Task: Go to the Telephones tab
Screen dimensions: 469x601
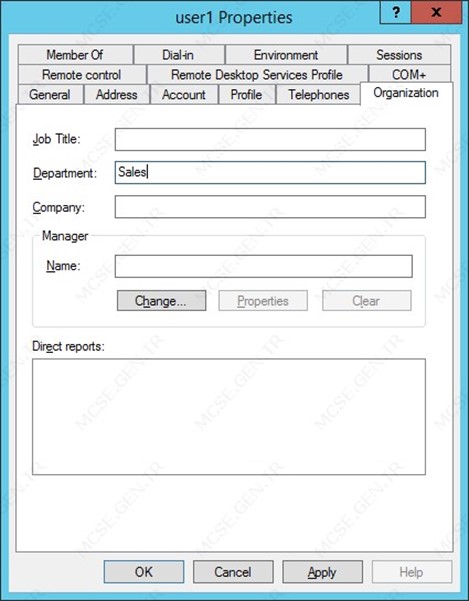Action: 318,95
